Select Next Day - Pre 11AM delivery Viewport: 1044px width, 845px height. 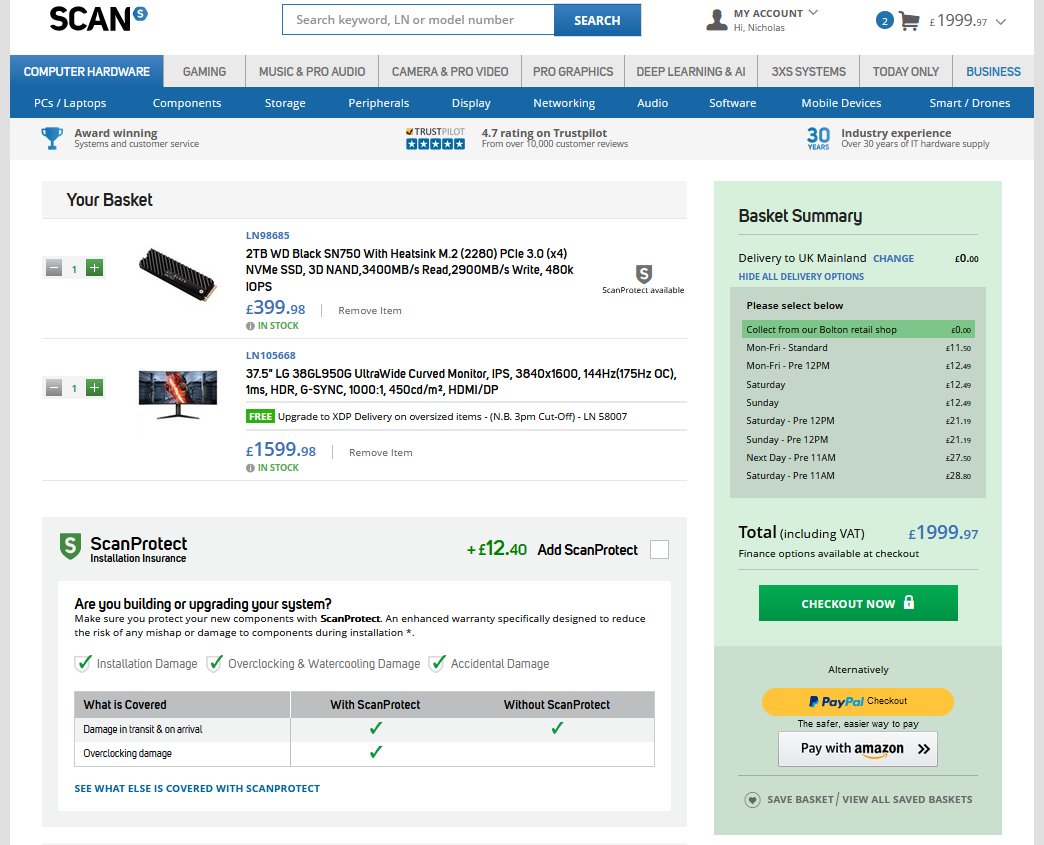click(858, 457)
